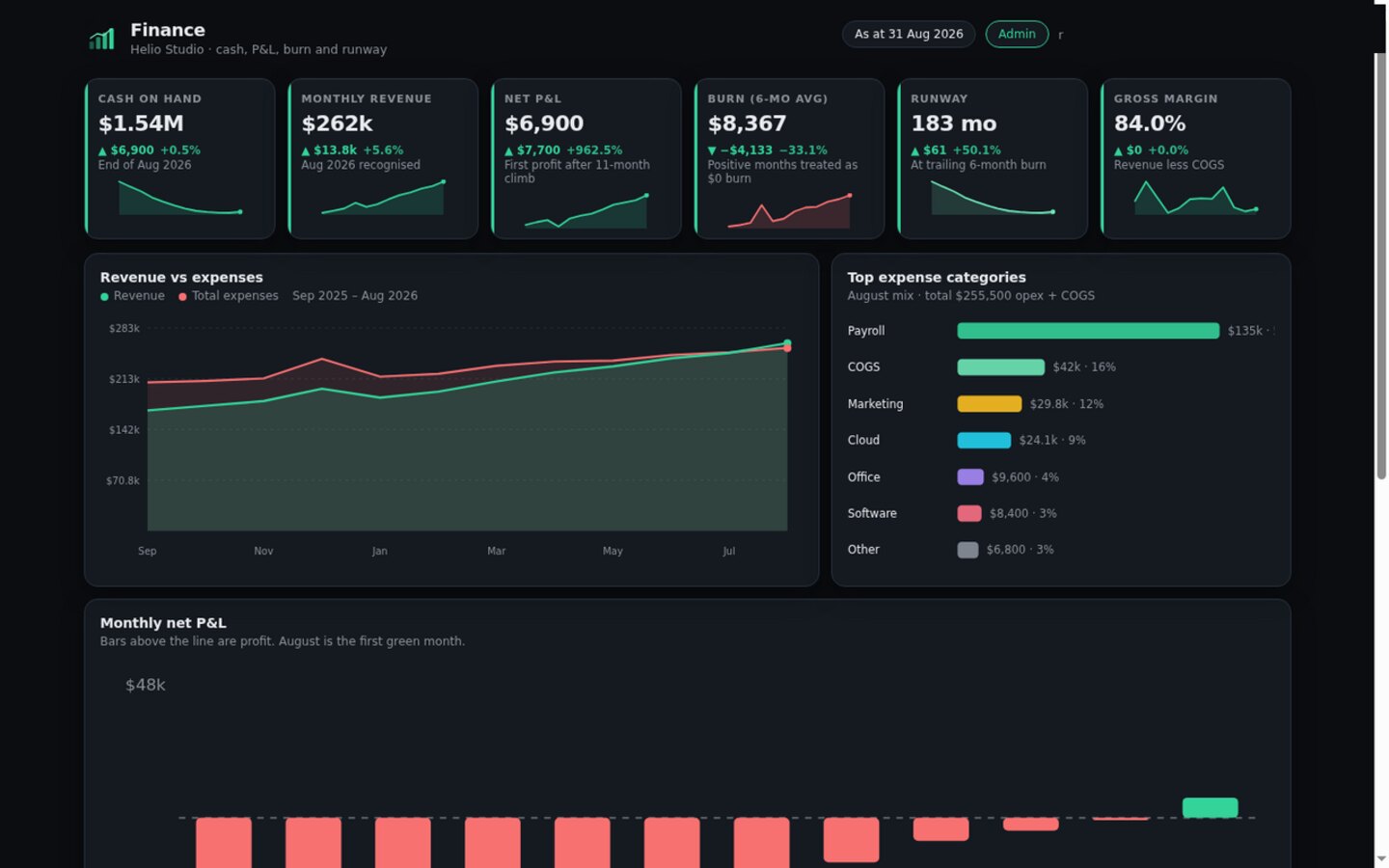Click the yellow Marketing expense bar
This screenshot has width=1389, height=868.
[989, 404]
